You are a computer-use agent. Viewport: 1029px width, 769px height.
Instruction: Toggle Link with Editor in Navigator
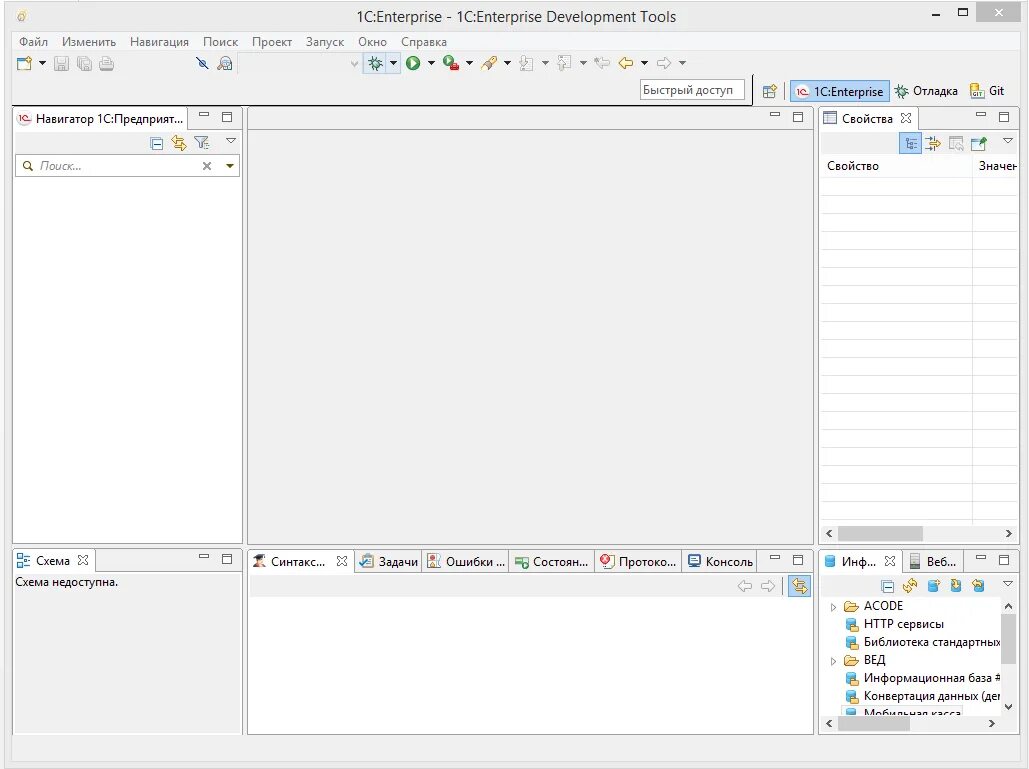[x=178, y=142]
